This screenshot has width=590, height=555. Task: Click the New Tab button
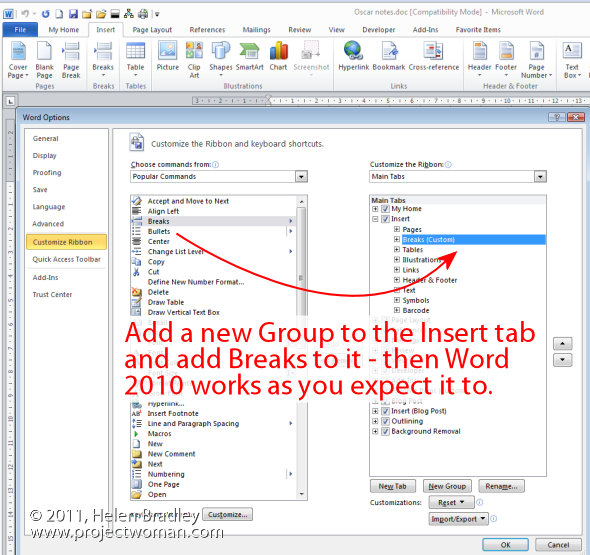(x=392, y=486)
